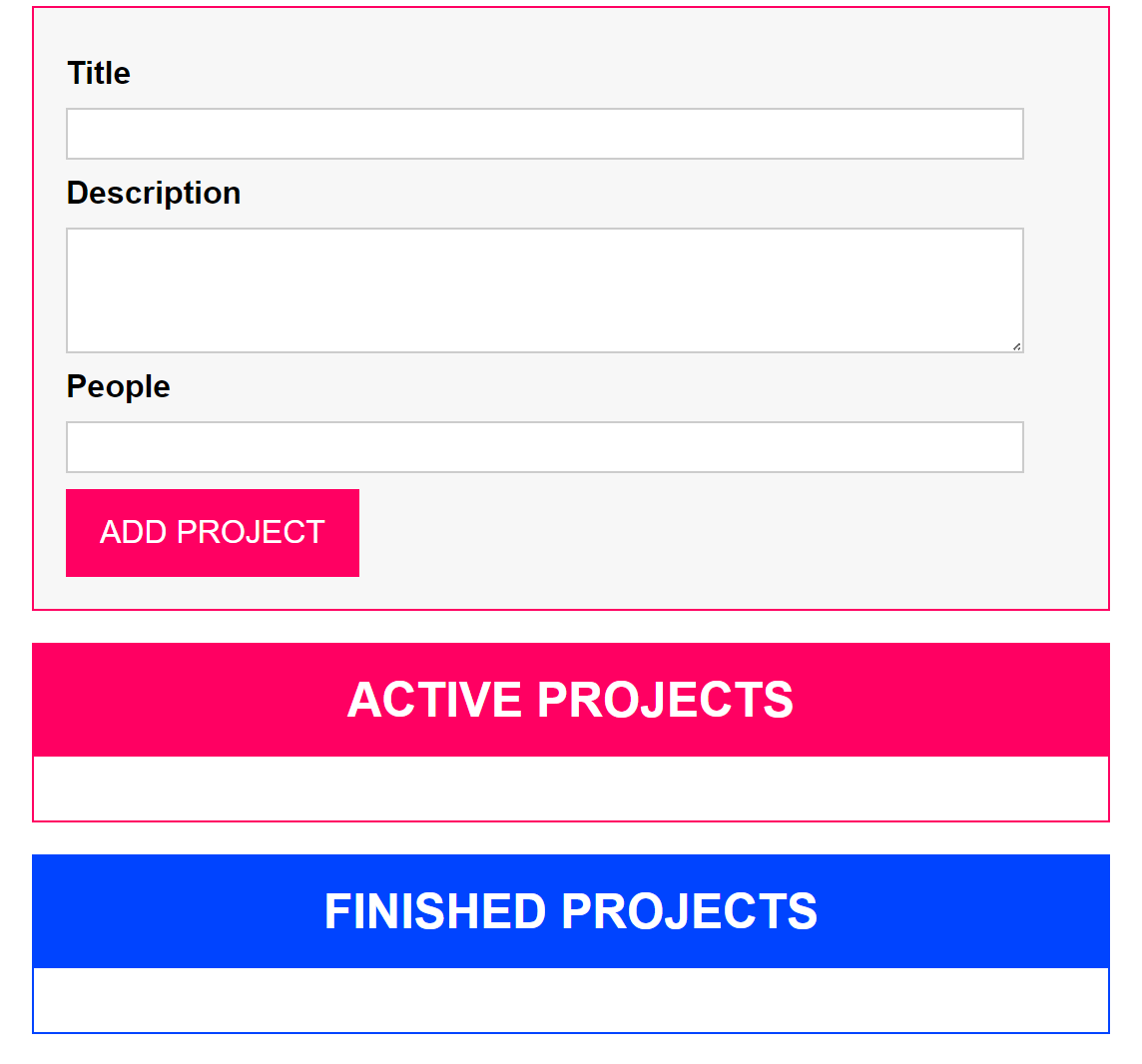Click into the Title input field
Viewport: 1142px width, 1064px height.
click(x=544, y=134)
